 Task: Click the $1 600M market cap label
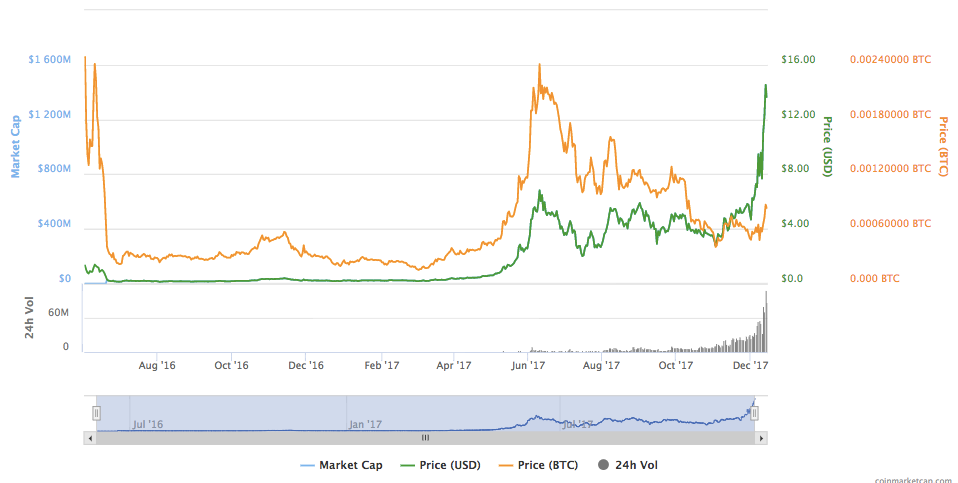pyautogui.click(x=49, y=60)
